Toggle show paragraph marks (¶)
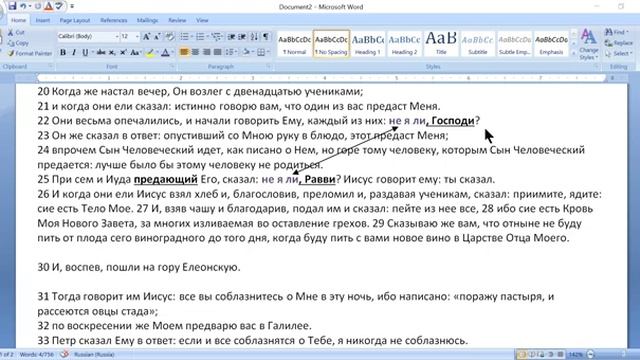The width and height of the screenshot is (640, 360). (x=266, y=37)
